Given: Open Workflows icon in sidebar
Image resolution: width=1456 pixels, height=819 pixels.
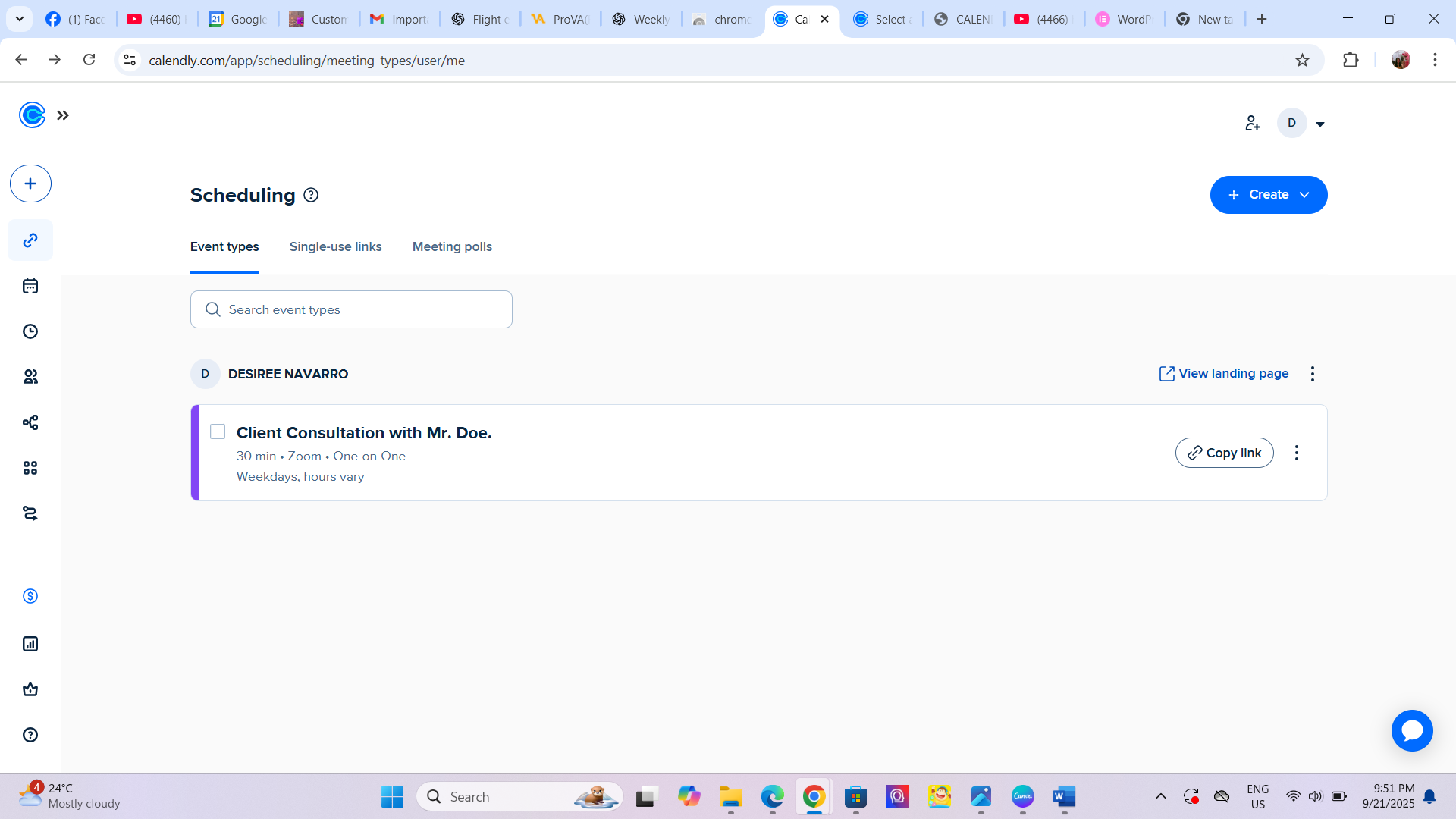Looking at the screenshot, I should pos(30,422).
